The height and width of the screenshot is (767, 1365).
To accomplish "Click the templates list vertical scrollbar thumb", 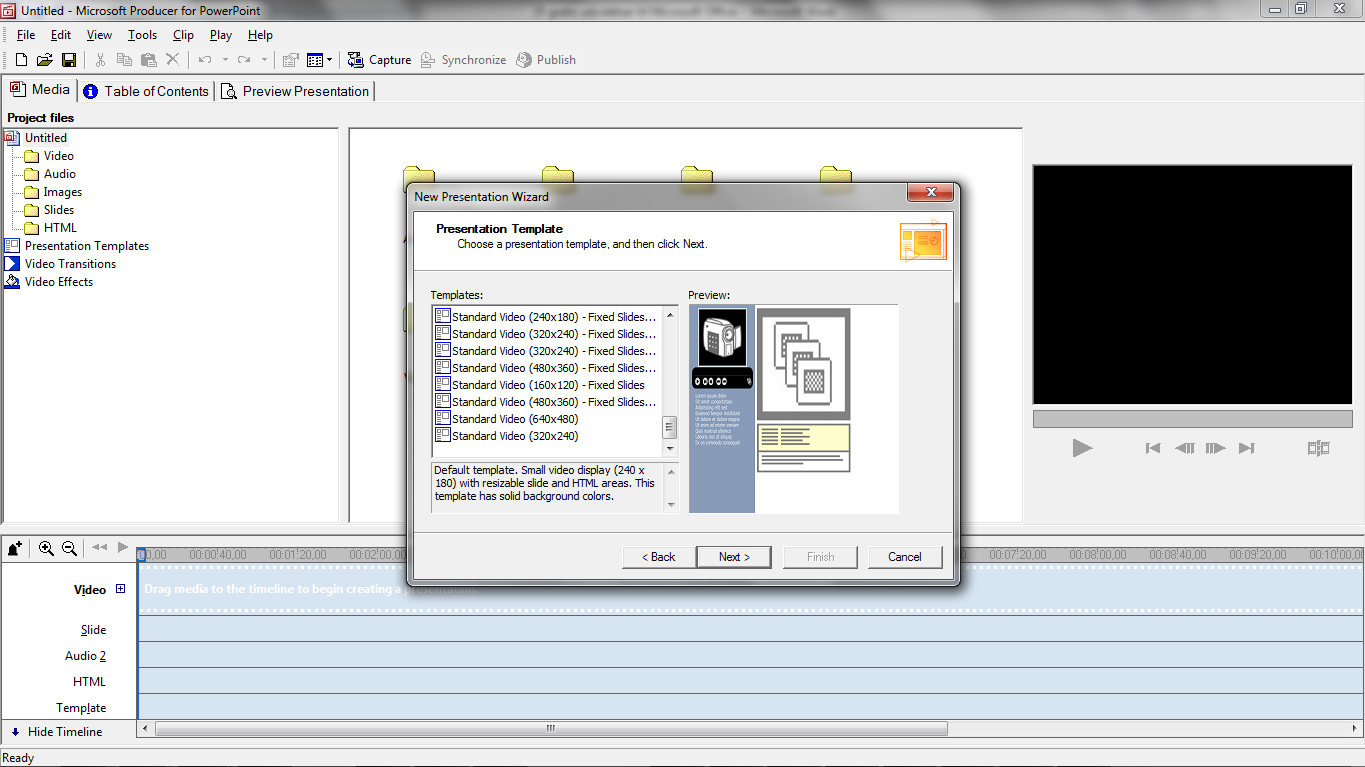I will pos(670,427).
